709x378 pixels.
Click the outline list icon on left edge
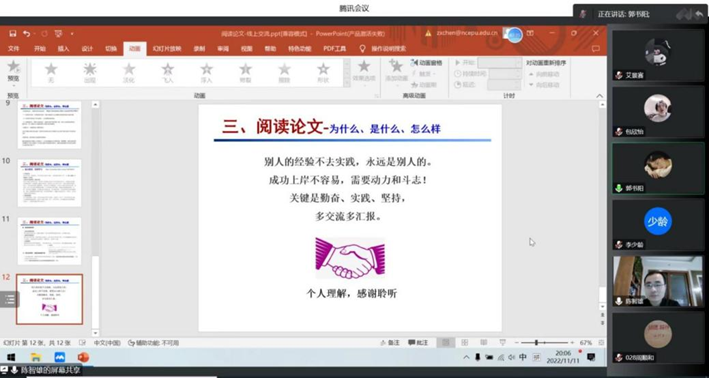tap(9, 299)
